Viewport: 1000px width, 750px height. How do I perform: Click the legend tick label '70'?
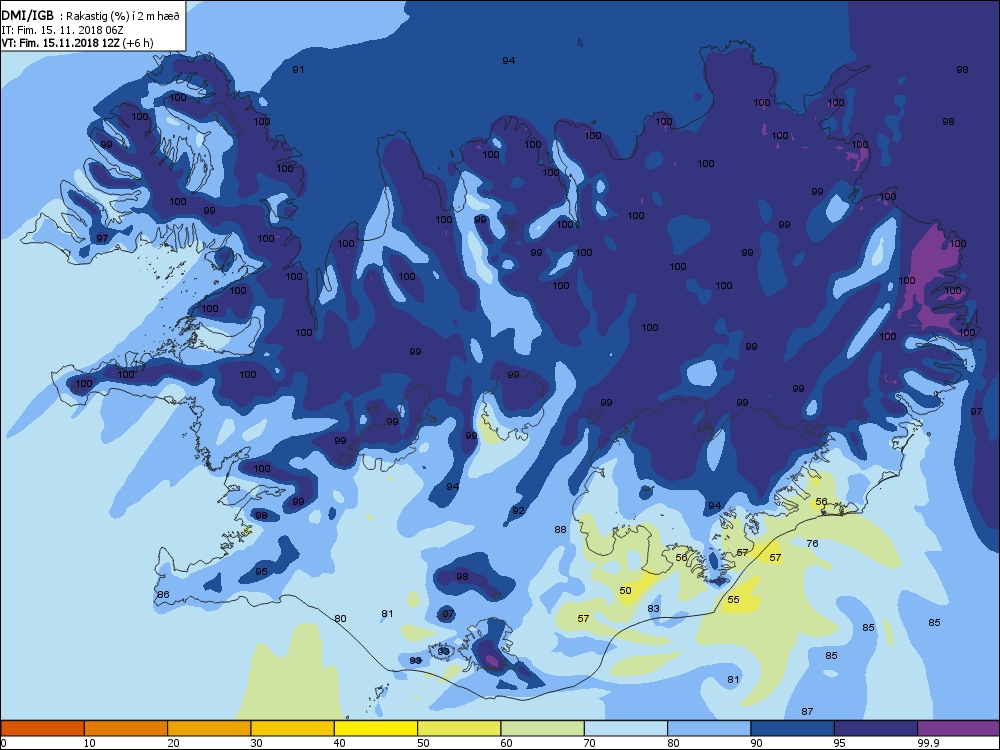(589, 743)
